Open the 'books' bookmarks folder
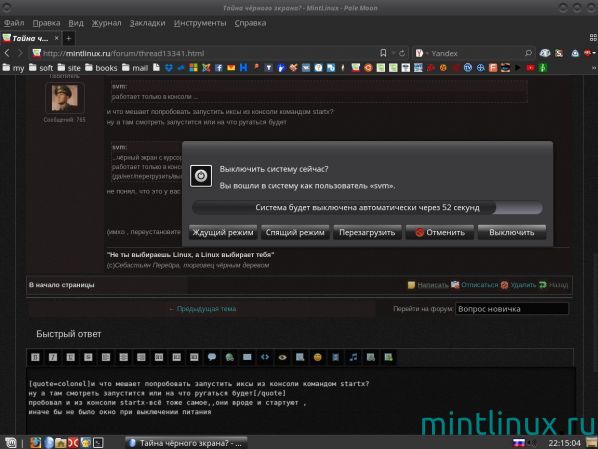This screenshot has height=449, width=598. [x=101, y=68]
